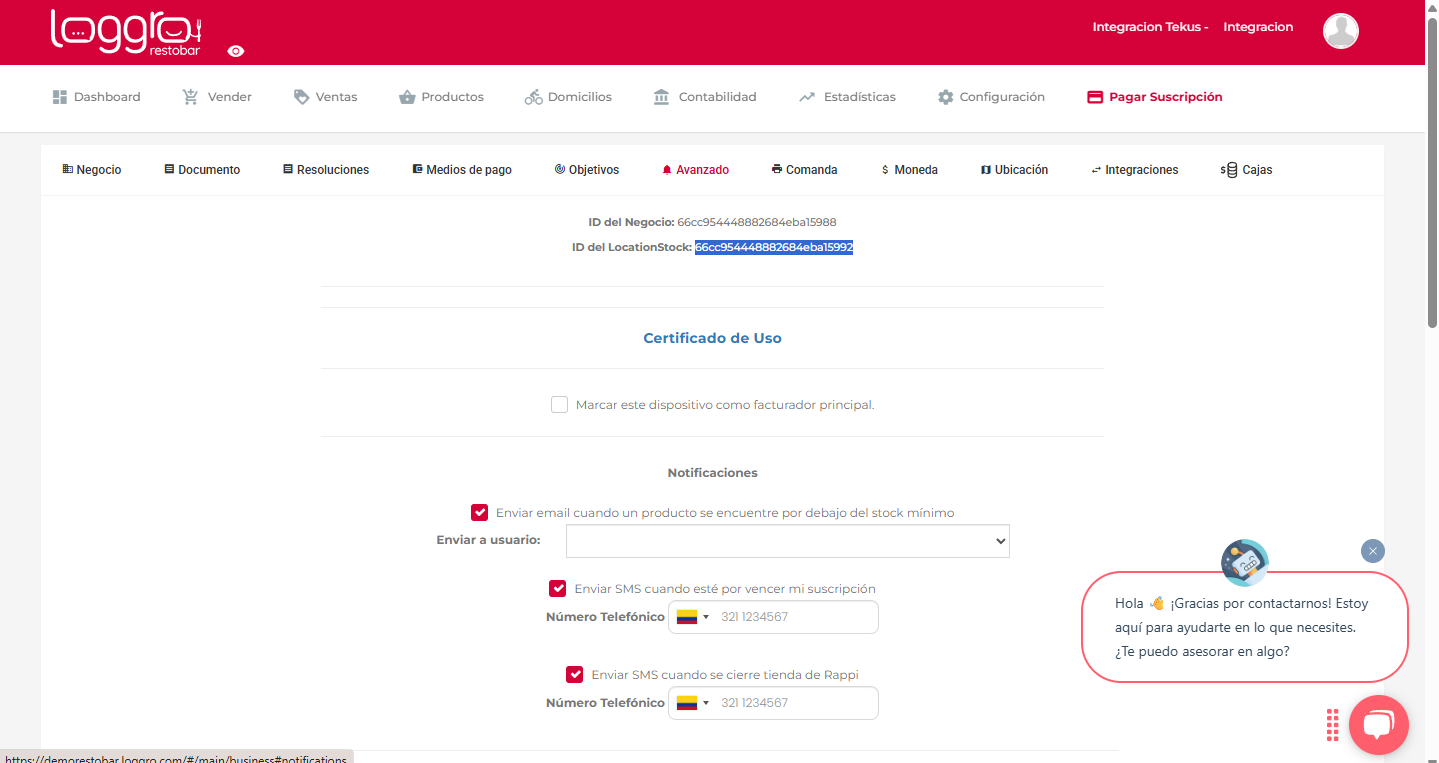1439x763 pixels.
Task: Uncheck SMS for subscription expiring
Action: pyautogui.click(x=558, y=589)
